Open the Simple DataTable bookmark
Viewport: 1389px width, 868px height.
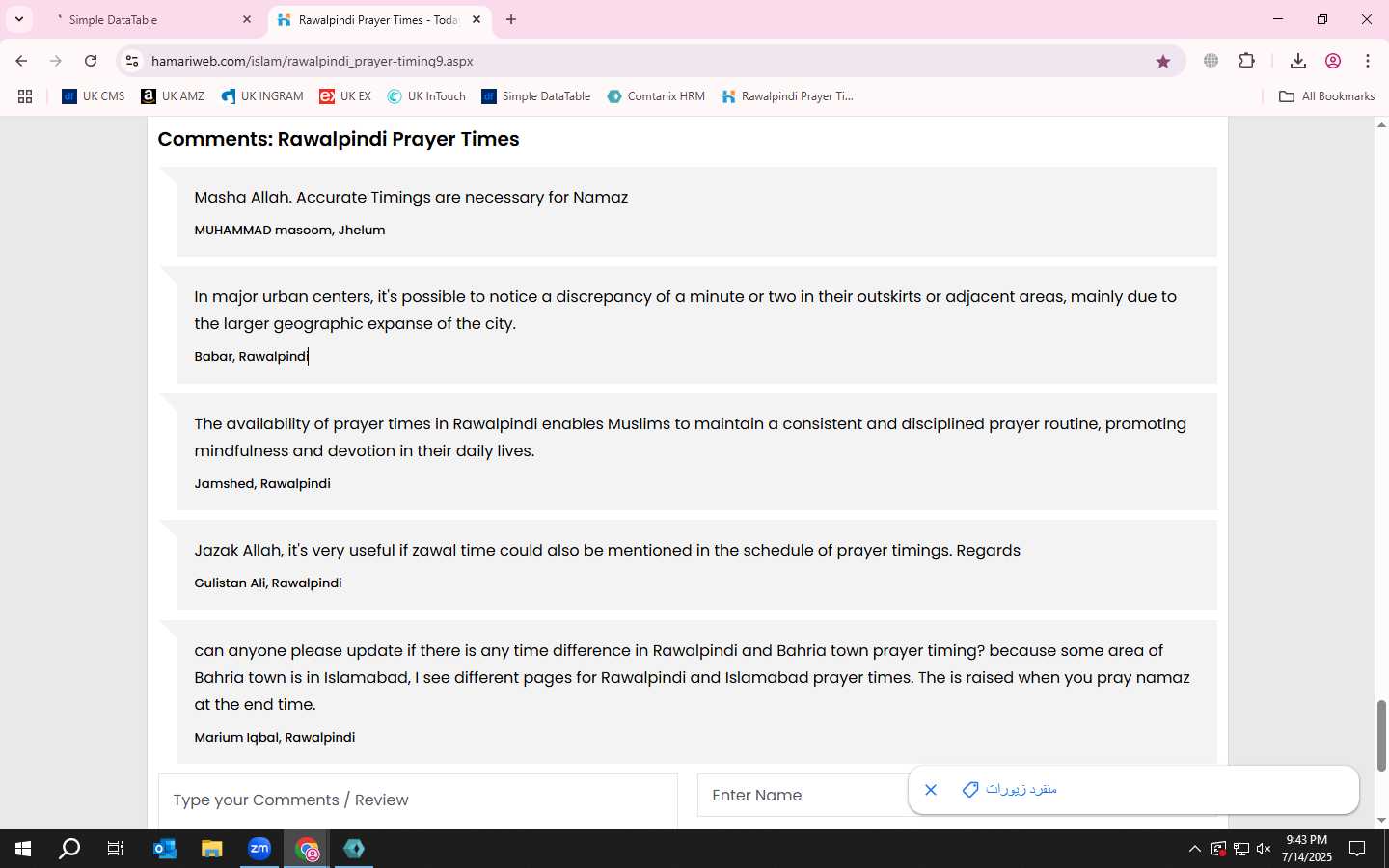536,96
